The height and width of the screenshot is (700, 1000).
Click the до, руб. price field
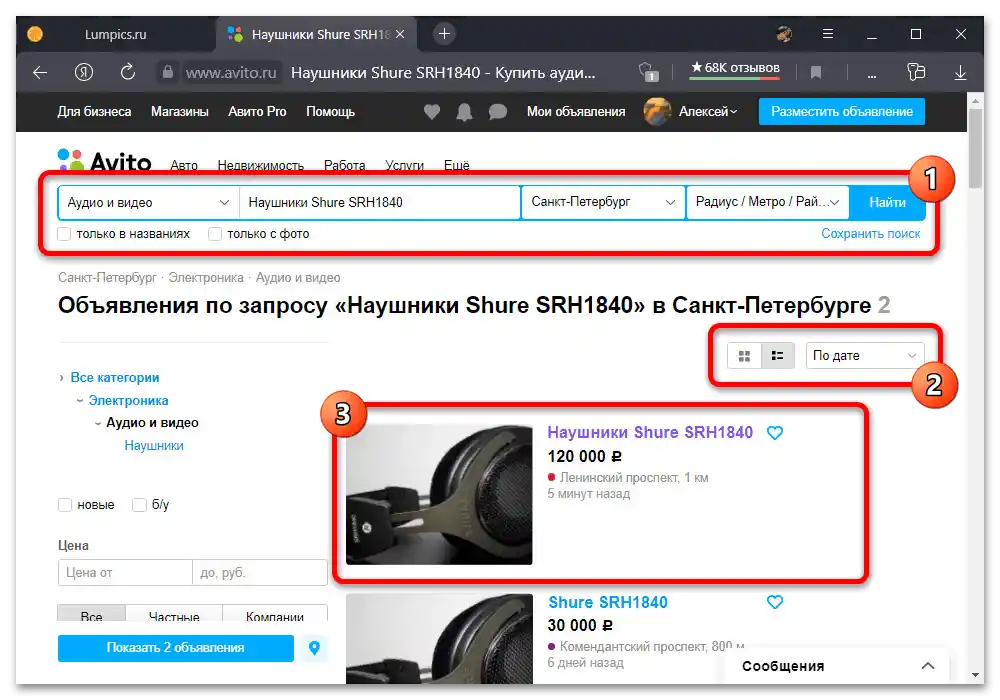[x=260, y=572]
